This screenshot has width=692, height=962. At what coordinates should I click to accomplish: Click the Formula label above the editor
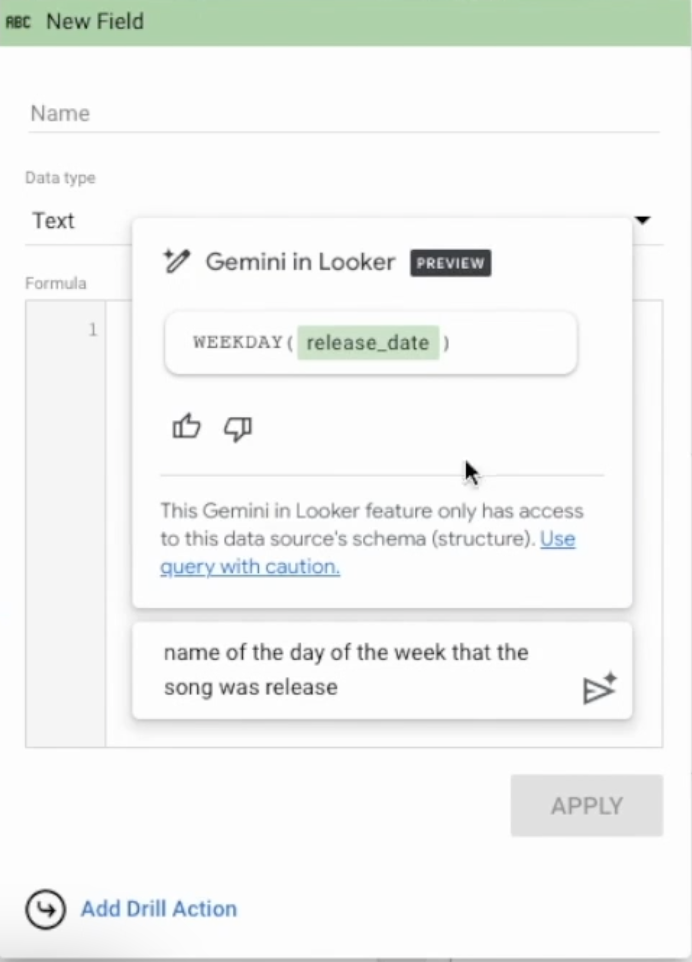(x=56, y=283)
